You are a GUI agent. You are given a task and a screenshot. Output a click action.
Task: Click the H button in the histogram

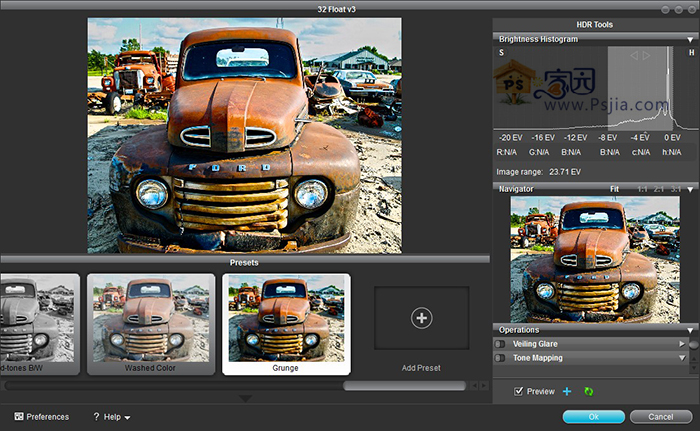click(x=691, y=53)
